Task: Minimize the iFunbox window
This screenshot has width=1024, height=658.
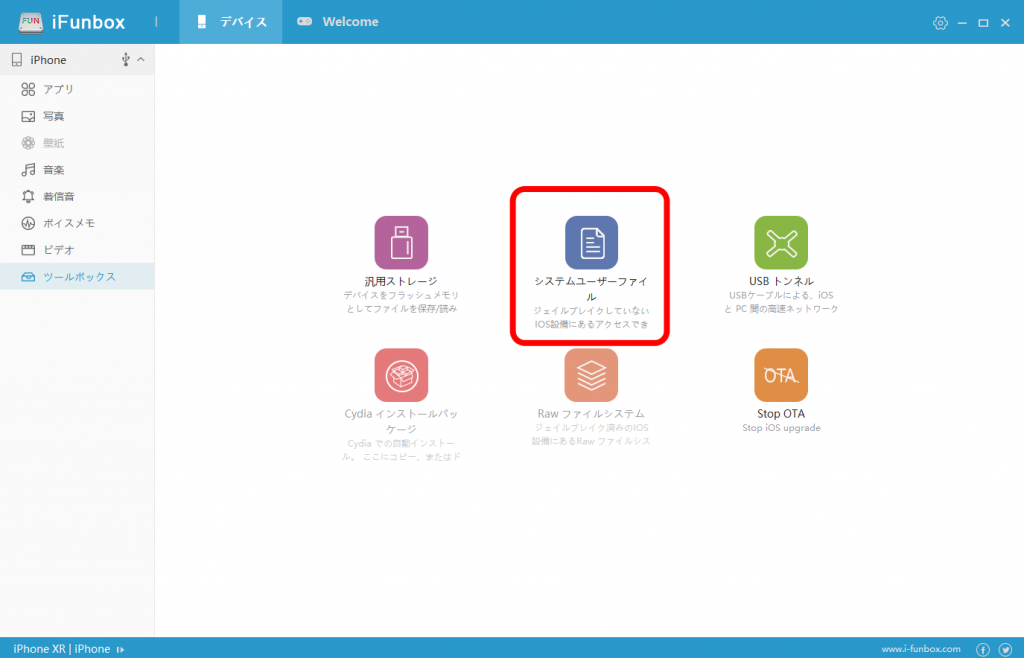Action: (x=962, y=23)
